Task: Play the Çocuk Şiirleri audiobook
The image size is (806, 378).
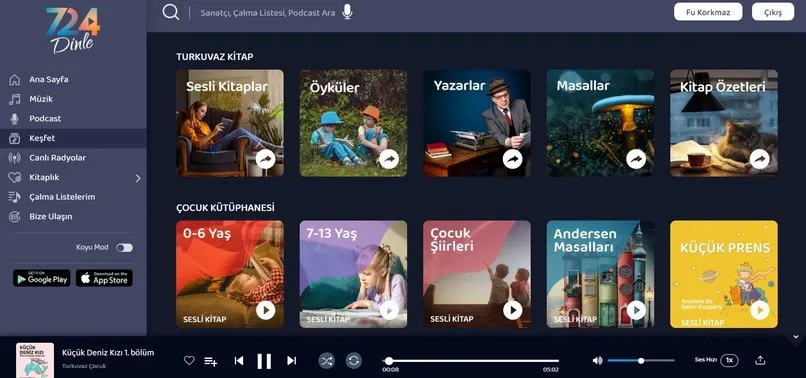Action: click(x=512, y=310)
